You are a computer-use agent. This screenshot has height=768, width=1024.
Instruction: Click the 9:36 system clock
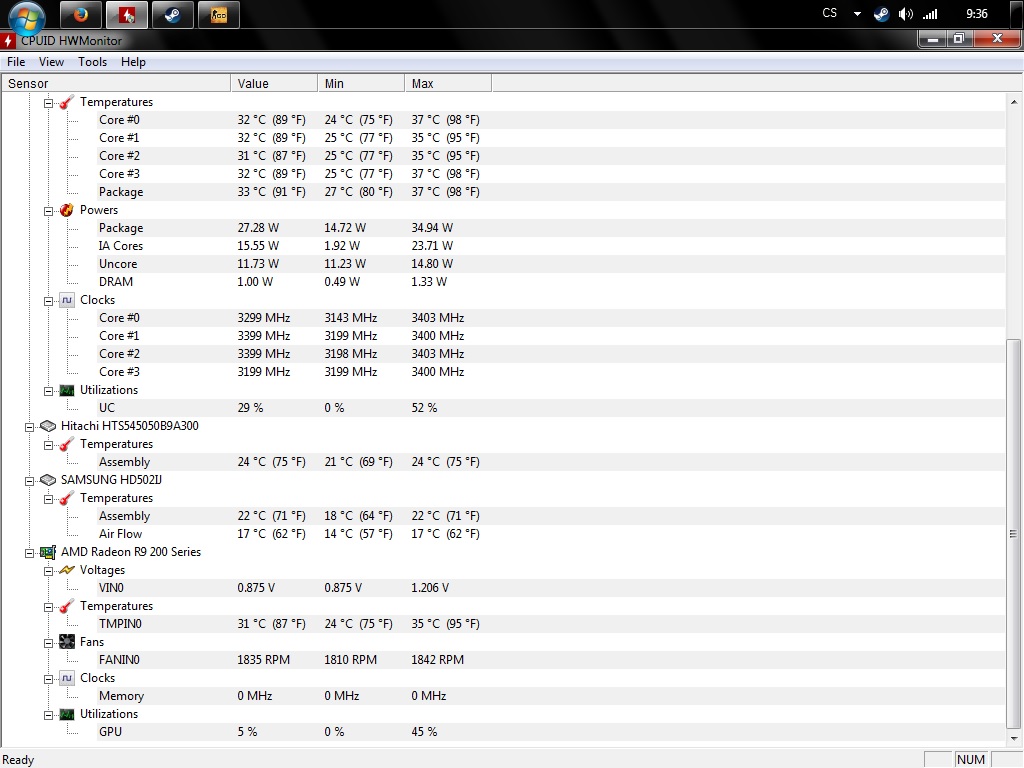tap(976, 14)
